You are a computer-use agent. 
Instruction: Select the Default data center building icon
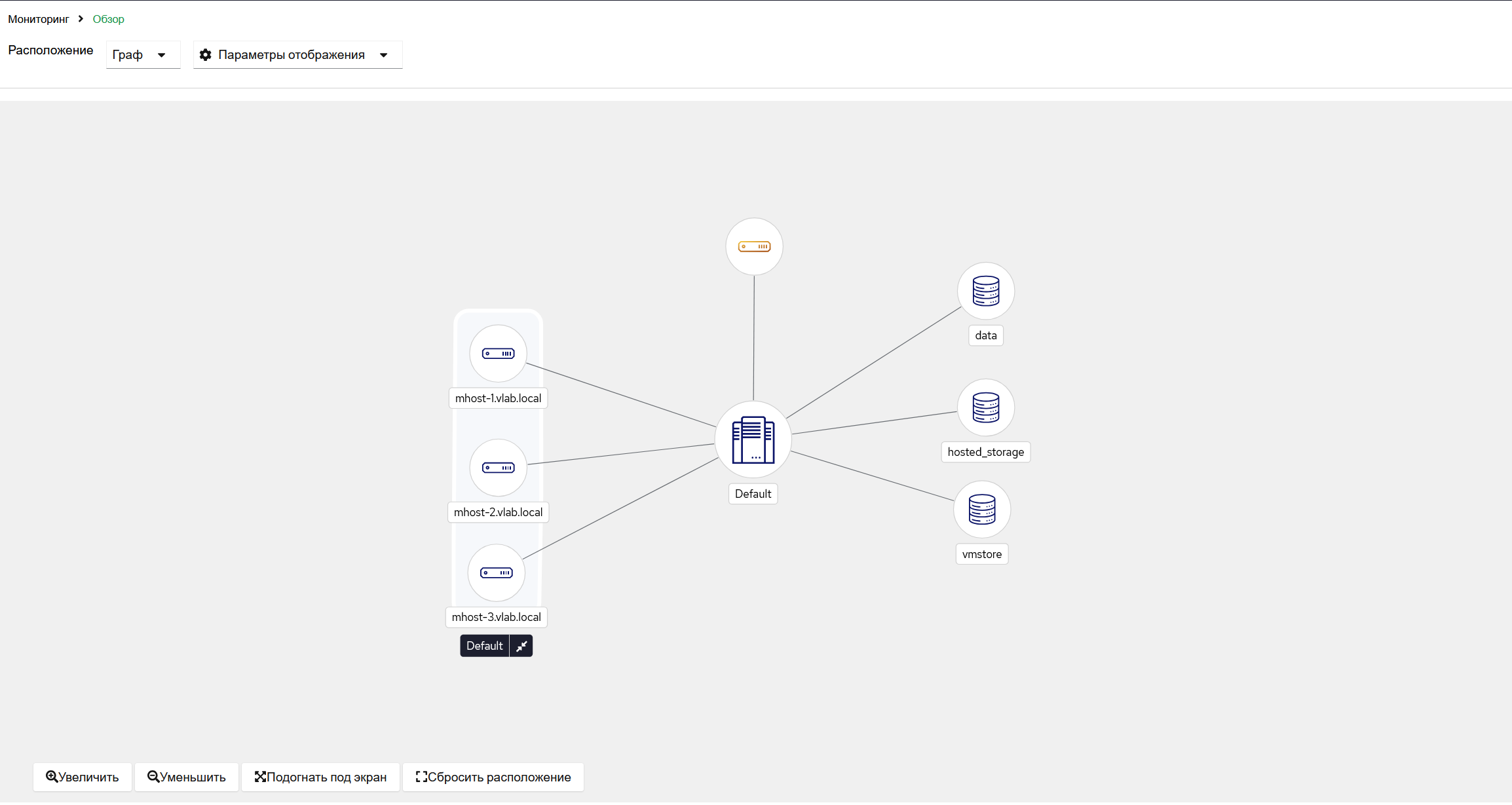coord(753,440)
